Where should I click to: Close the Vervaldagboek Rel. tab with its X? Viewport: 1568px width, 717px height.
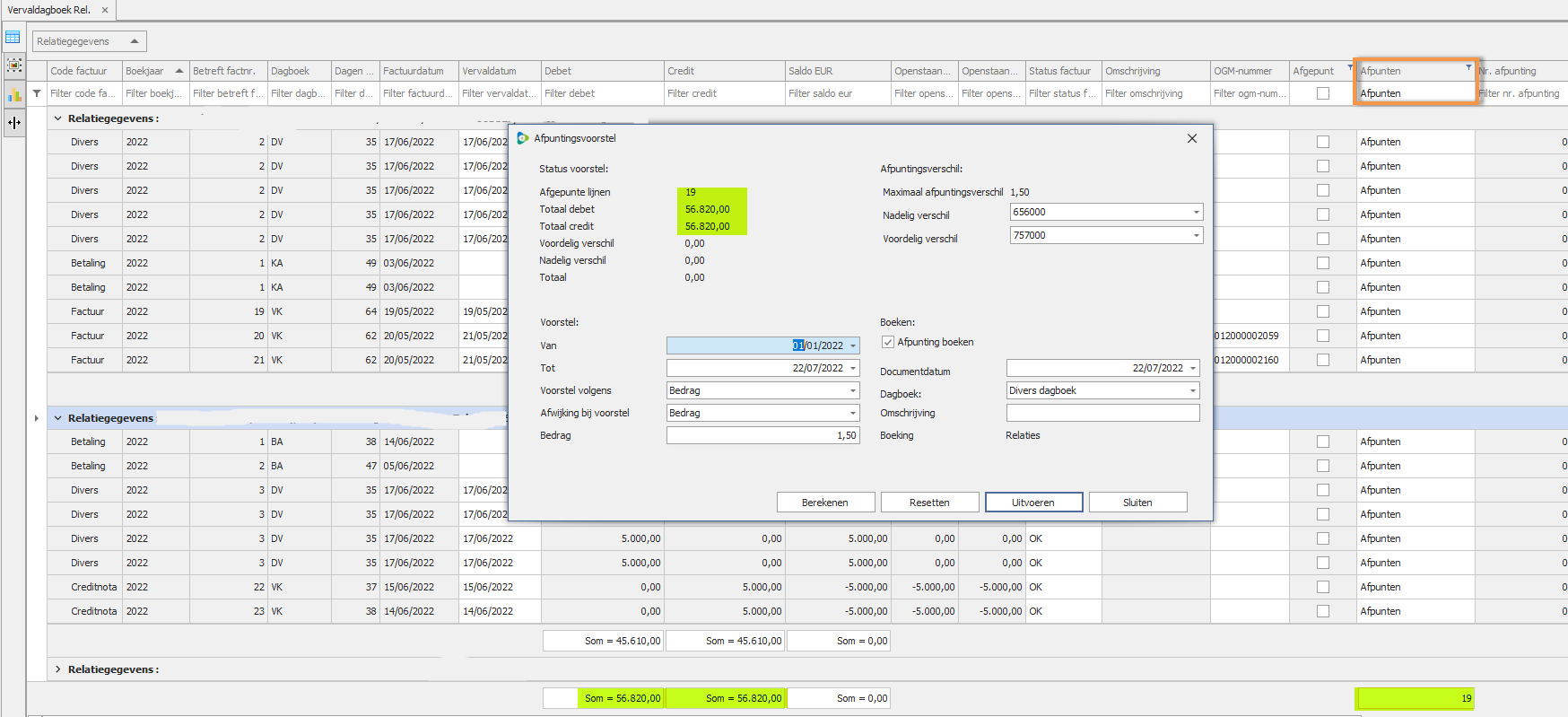pyautogui.click(x=105, y=10)
